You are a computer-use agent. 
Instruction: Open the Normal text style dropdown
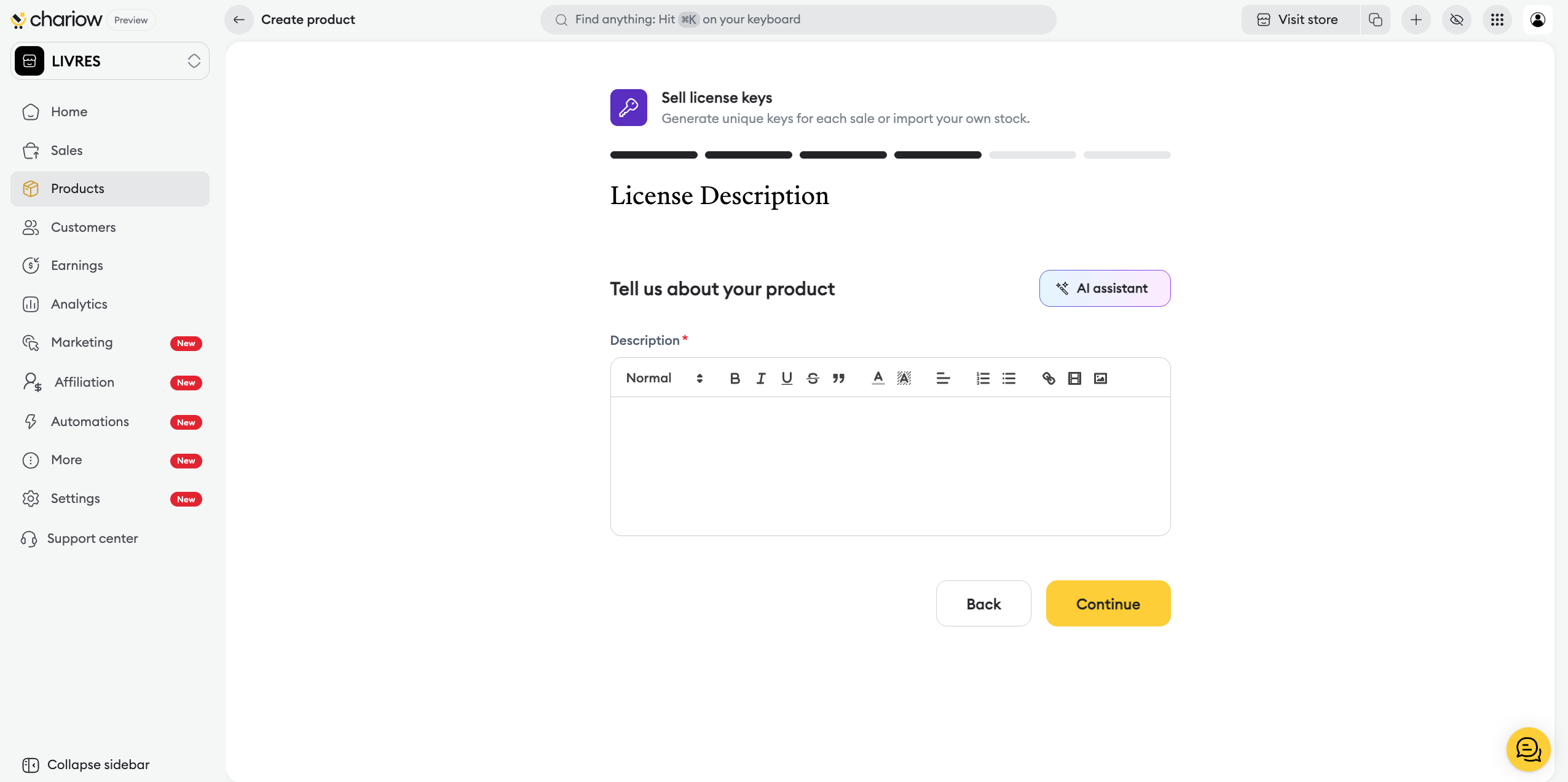664,378
